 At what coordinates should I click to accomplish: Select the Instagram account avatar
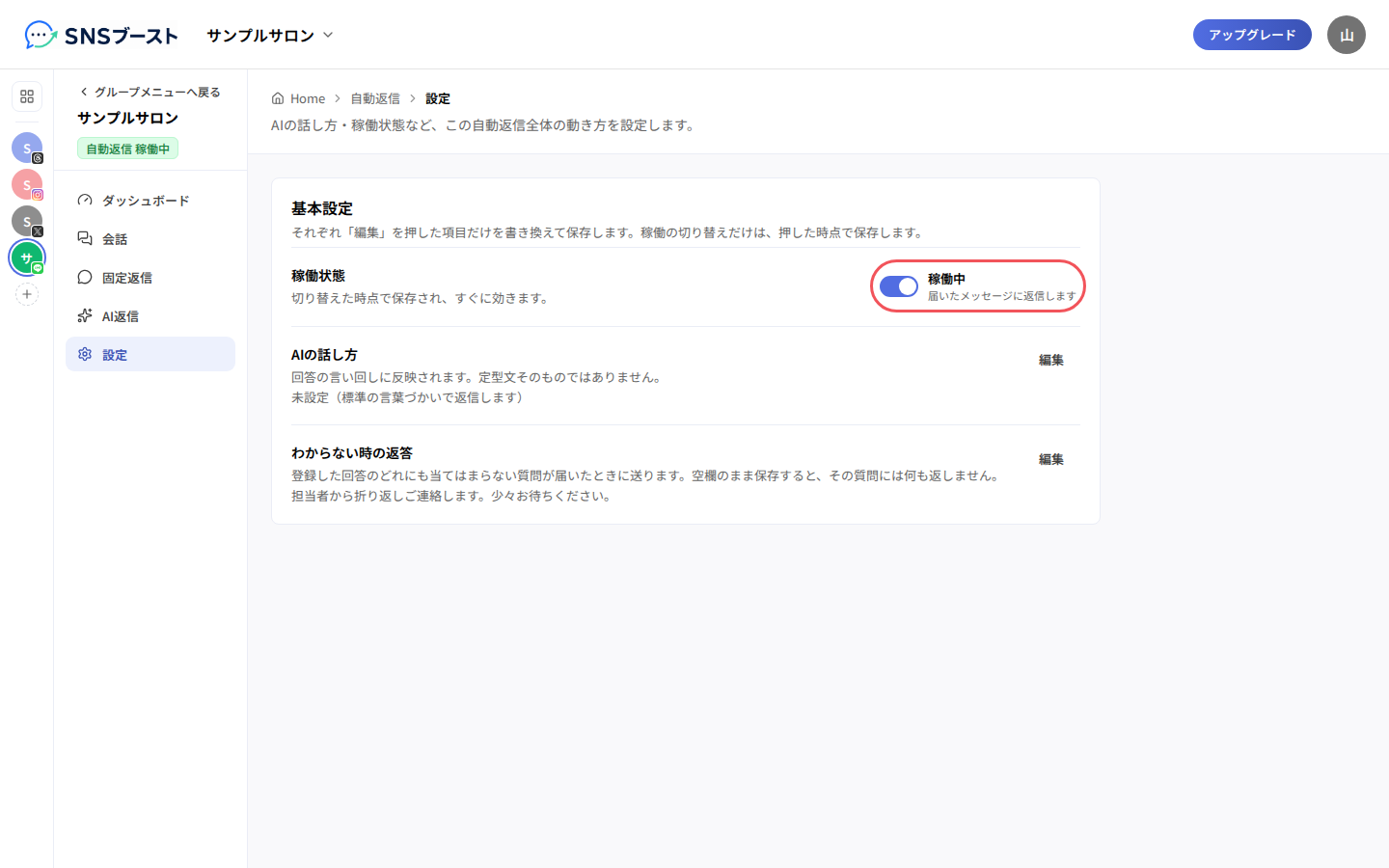pyautogui.click(x=27, y=184)
